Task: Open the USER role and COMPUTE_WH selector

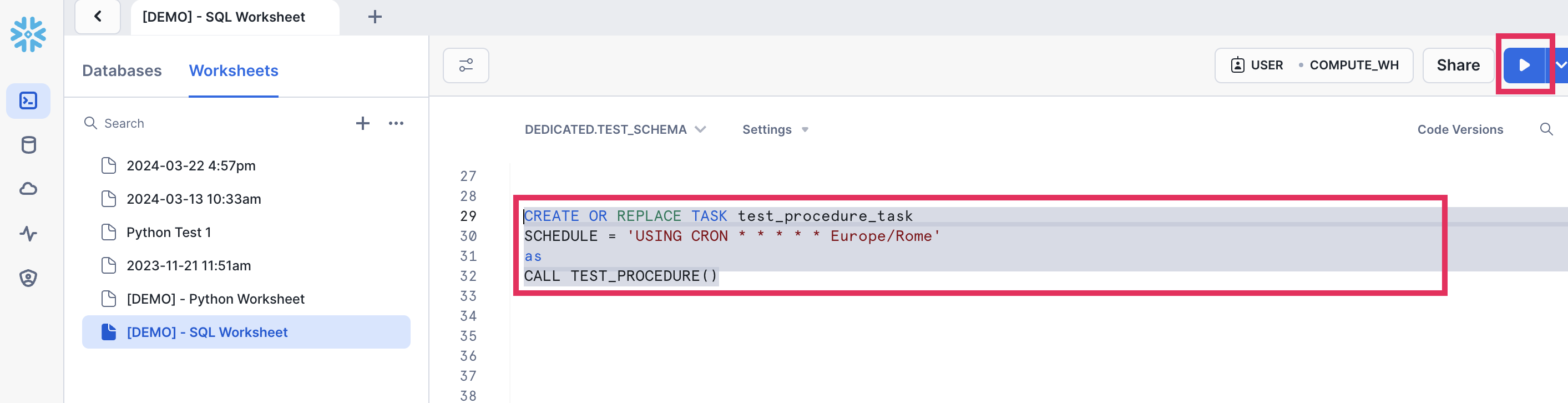Action: tap(1313, 65)
